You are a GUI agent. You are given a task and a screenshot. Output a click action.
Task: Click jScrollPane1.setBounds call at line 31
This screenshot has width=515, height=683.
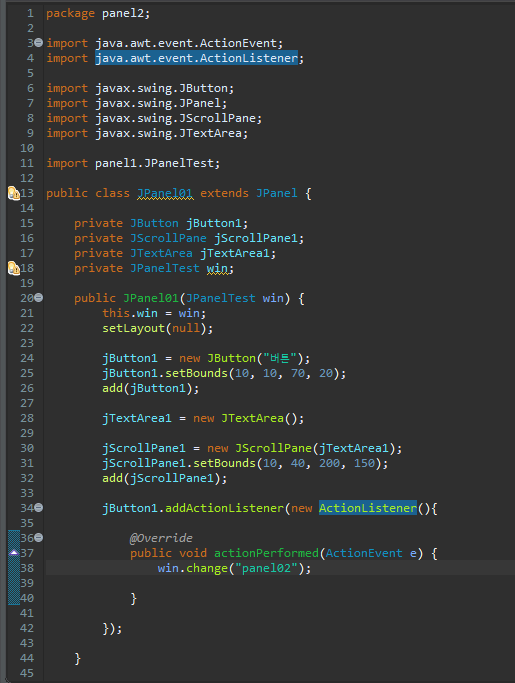pos(245,463)
